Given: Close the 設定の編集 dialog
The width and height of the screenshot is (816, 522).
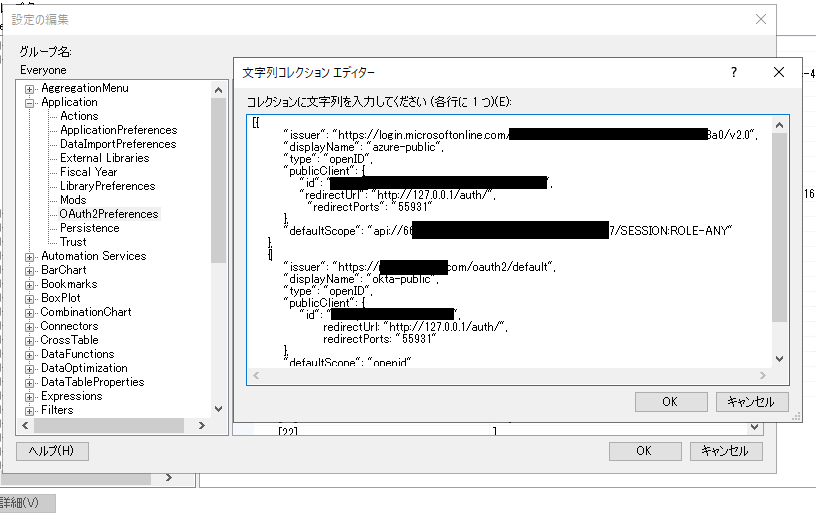Looking at the screenshot, I should (x=760, y=19).
